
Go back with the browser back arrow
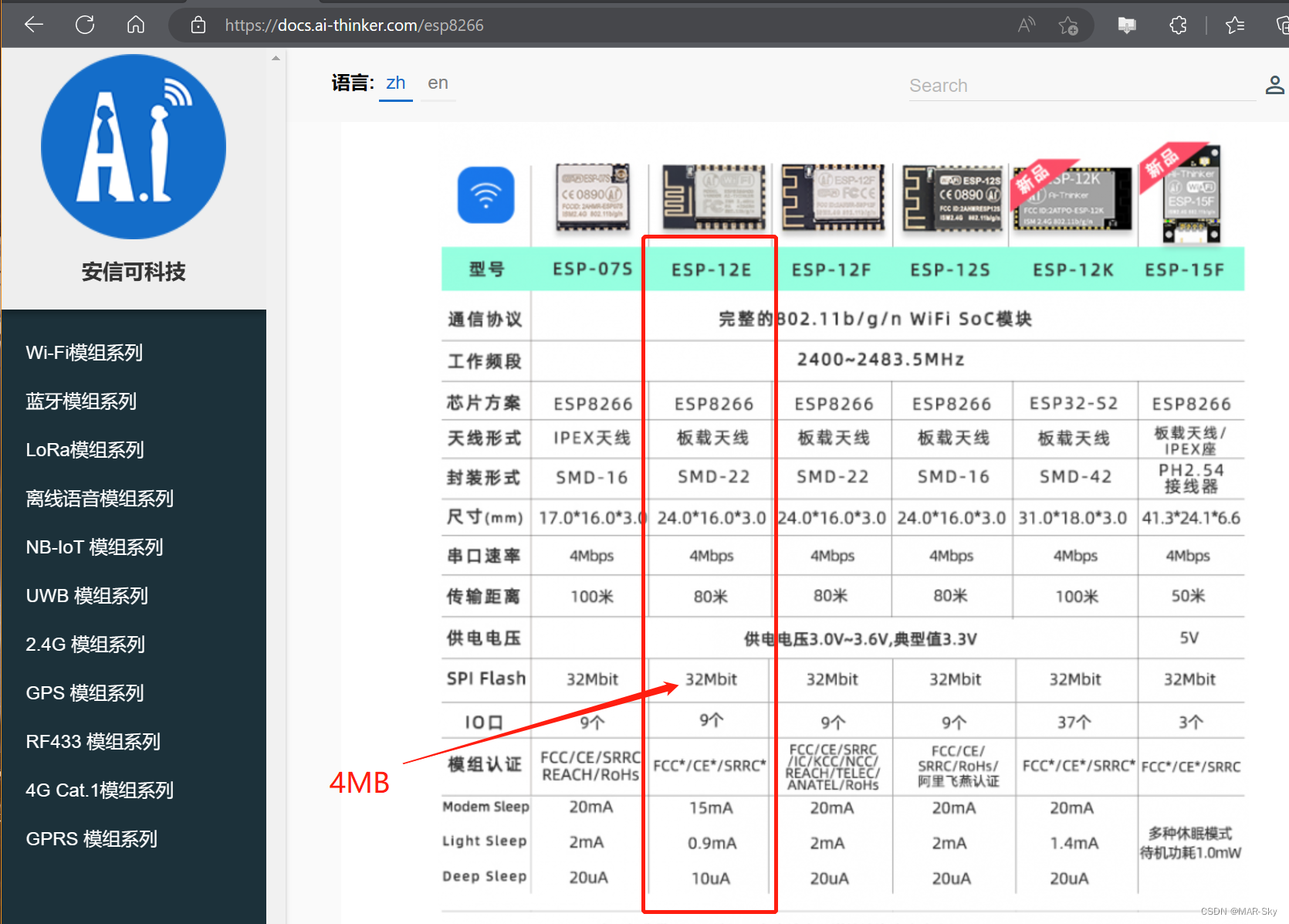[33, 25]
